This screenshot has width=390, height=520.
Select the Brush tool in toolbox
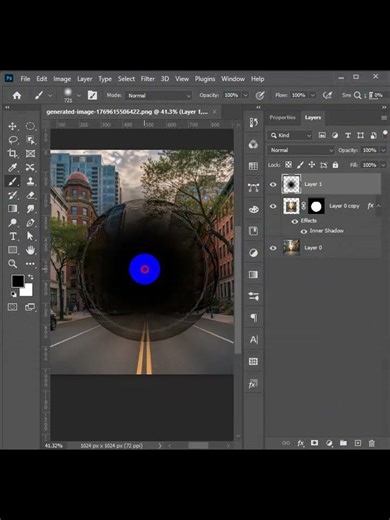coord(13,181)
